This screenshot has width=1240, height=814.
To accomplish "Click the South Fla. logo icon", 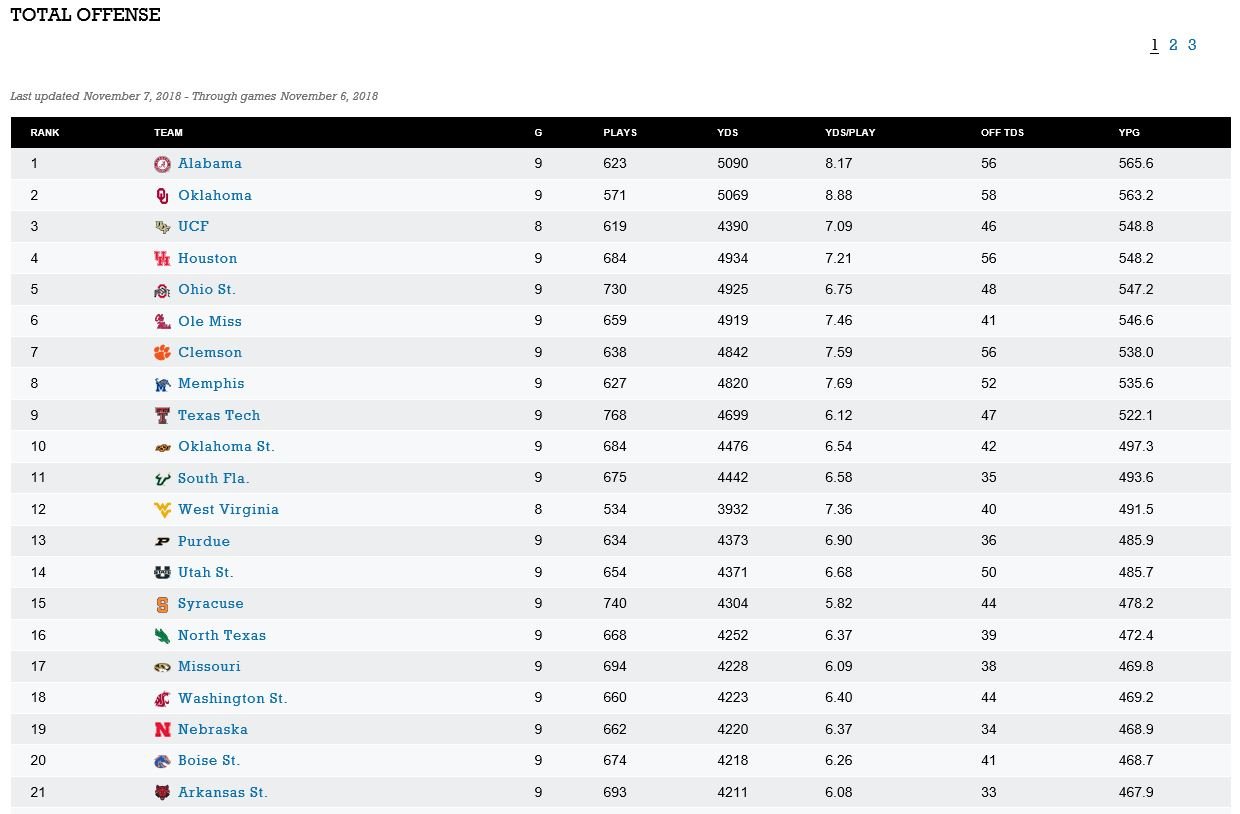I will tap(162, 479).
